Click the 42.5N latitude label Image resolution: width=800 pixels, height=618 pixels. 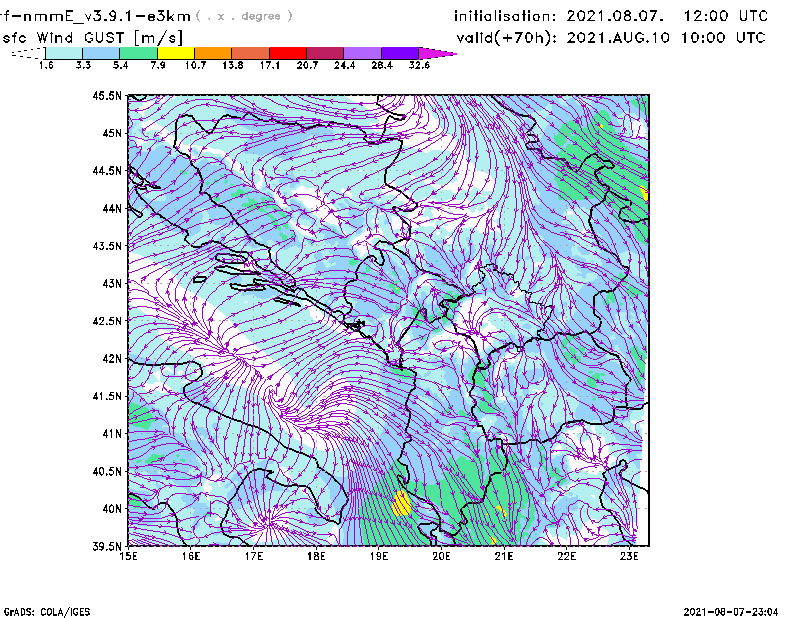(x=107, y=321)
